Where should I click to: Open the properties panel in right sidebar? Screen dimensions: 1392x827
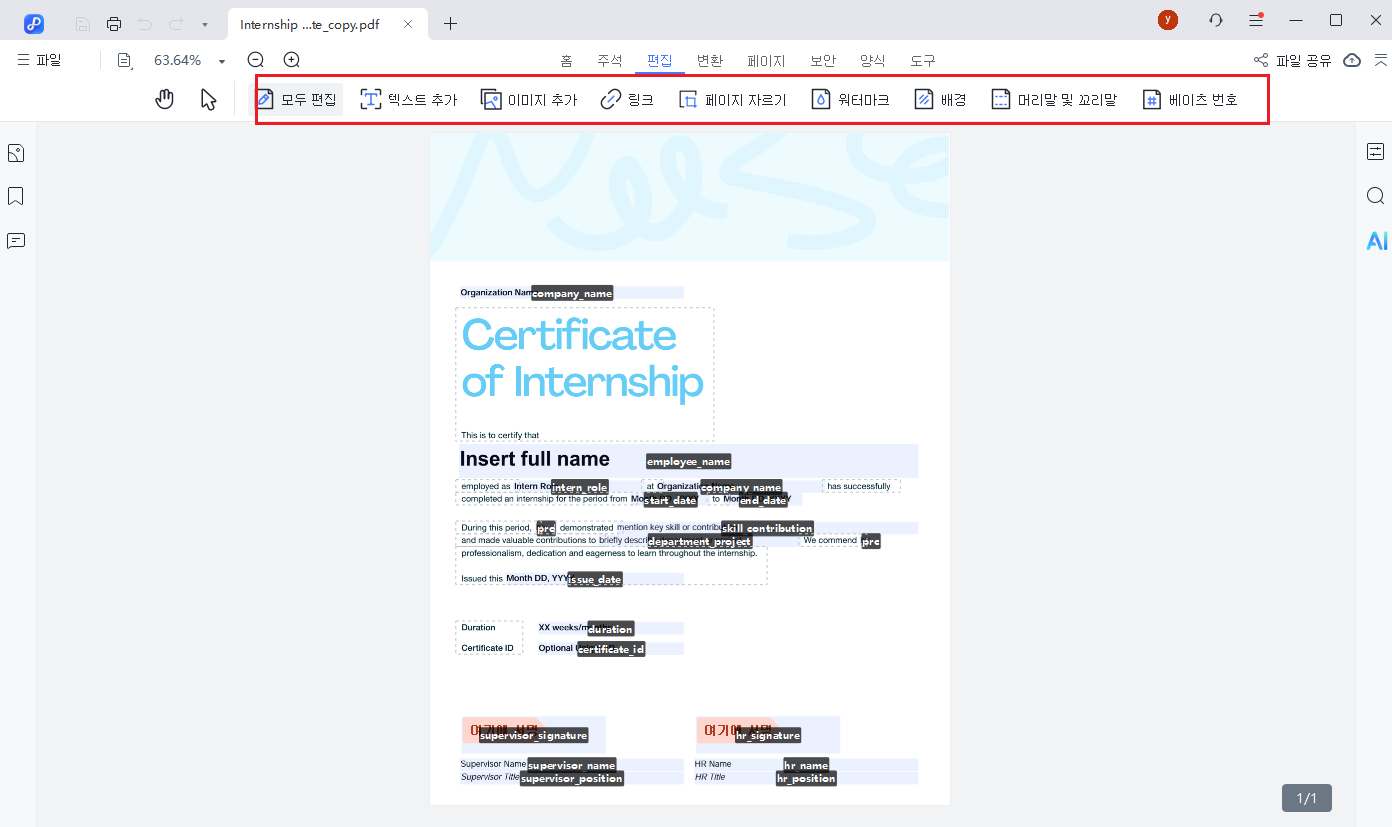click(1375, 152)
